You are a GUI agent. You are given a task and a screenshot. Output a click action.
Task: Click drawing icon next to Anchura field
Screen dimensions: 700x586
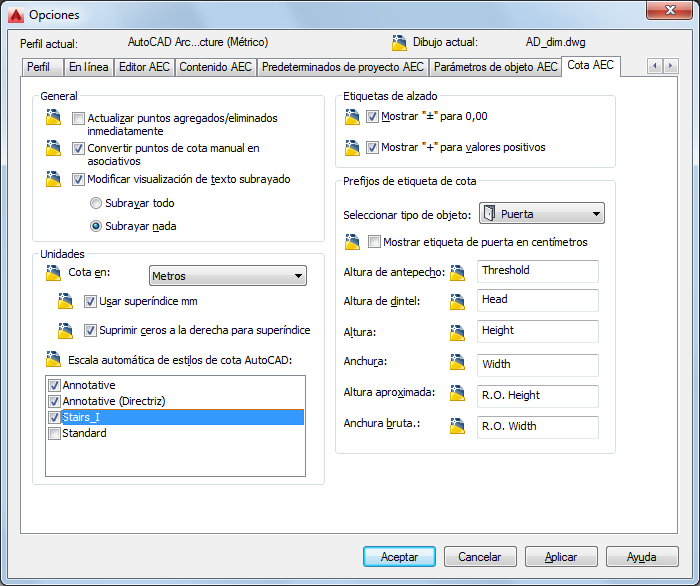(x=458, y=362)
